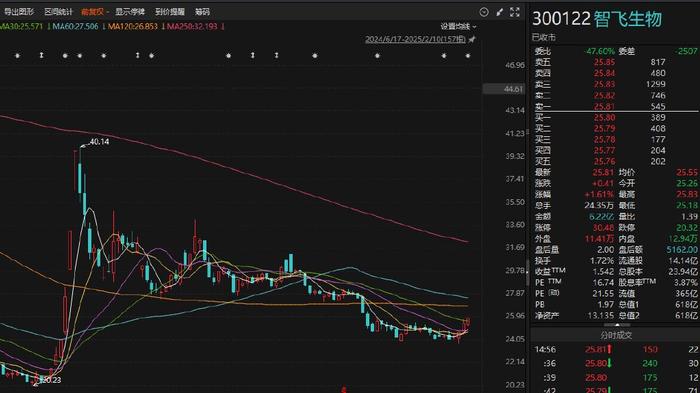Select the 分时成交 tab
Viewport: 700px width, 393px height.
tap(616, 335)
